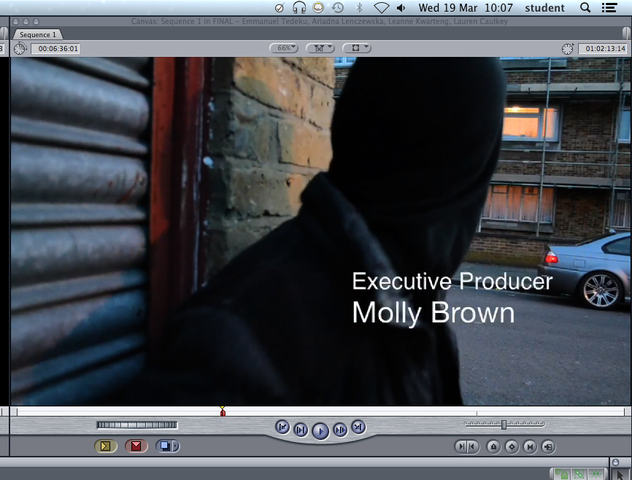Click the Wi-Fi icon in menu bar
This screenshot has width=632, height=480.
pos(381,8)
